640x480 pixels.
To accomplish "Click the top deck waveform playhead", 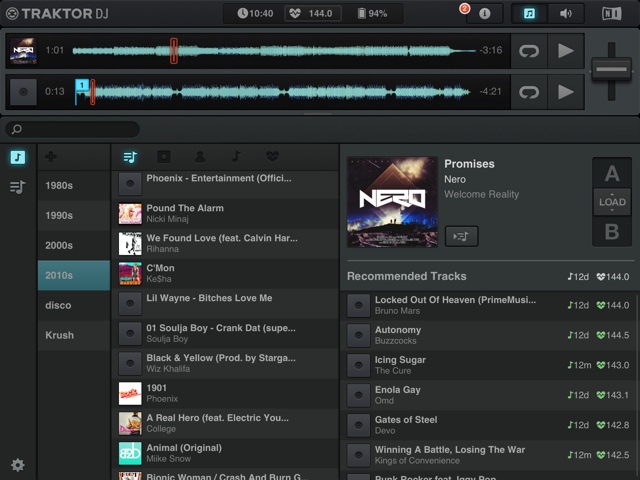I will [x=174, y=51].
